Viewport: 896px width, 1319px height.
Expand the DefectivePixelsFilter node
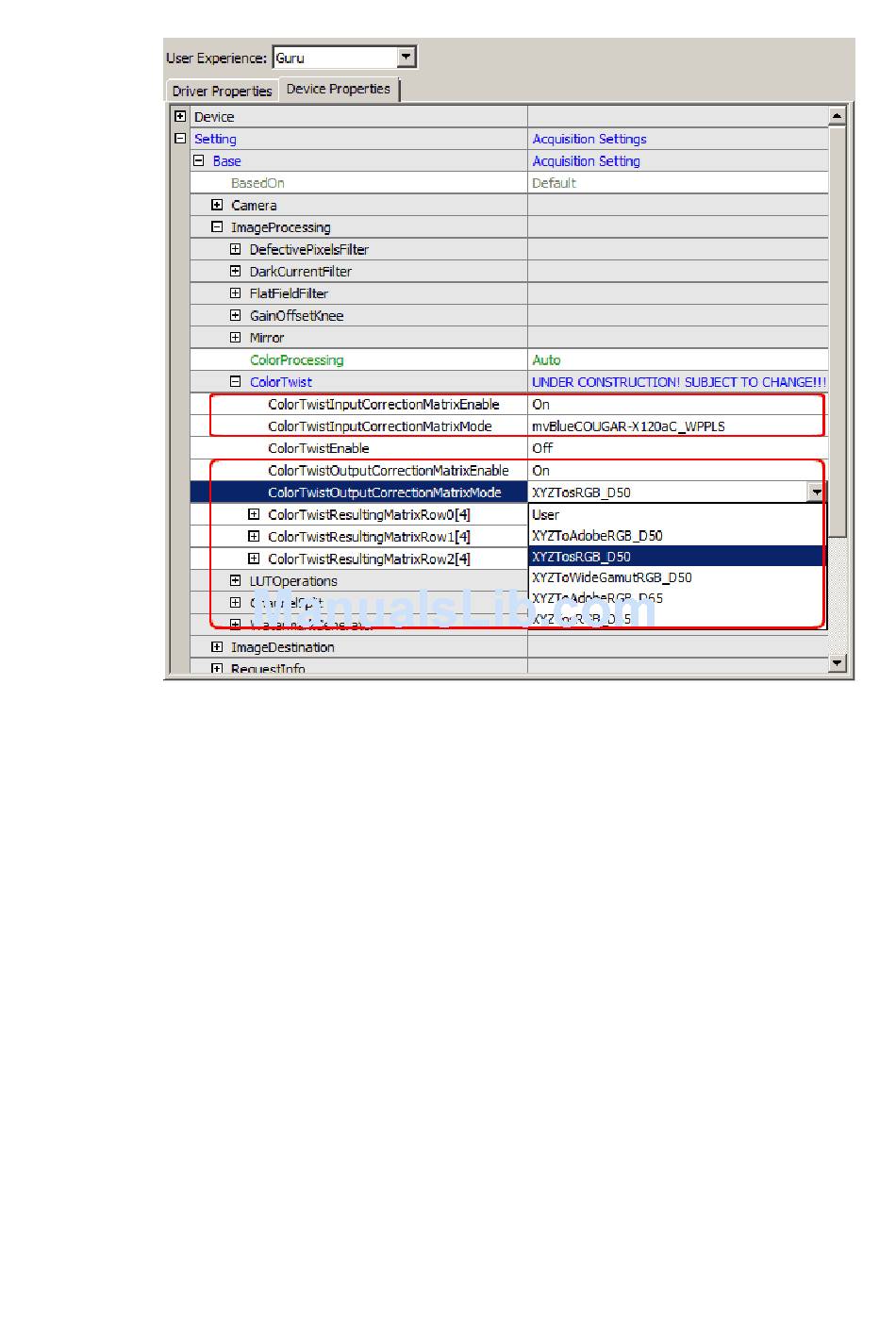pos(236,249)
